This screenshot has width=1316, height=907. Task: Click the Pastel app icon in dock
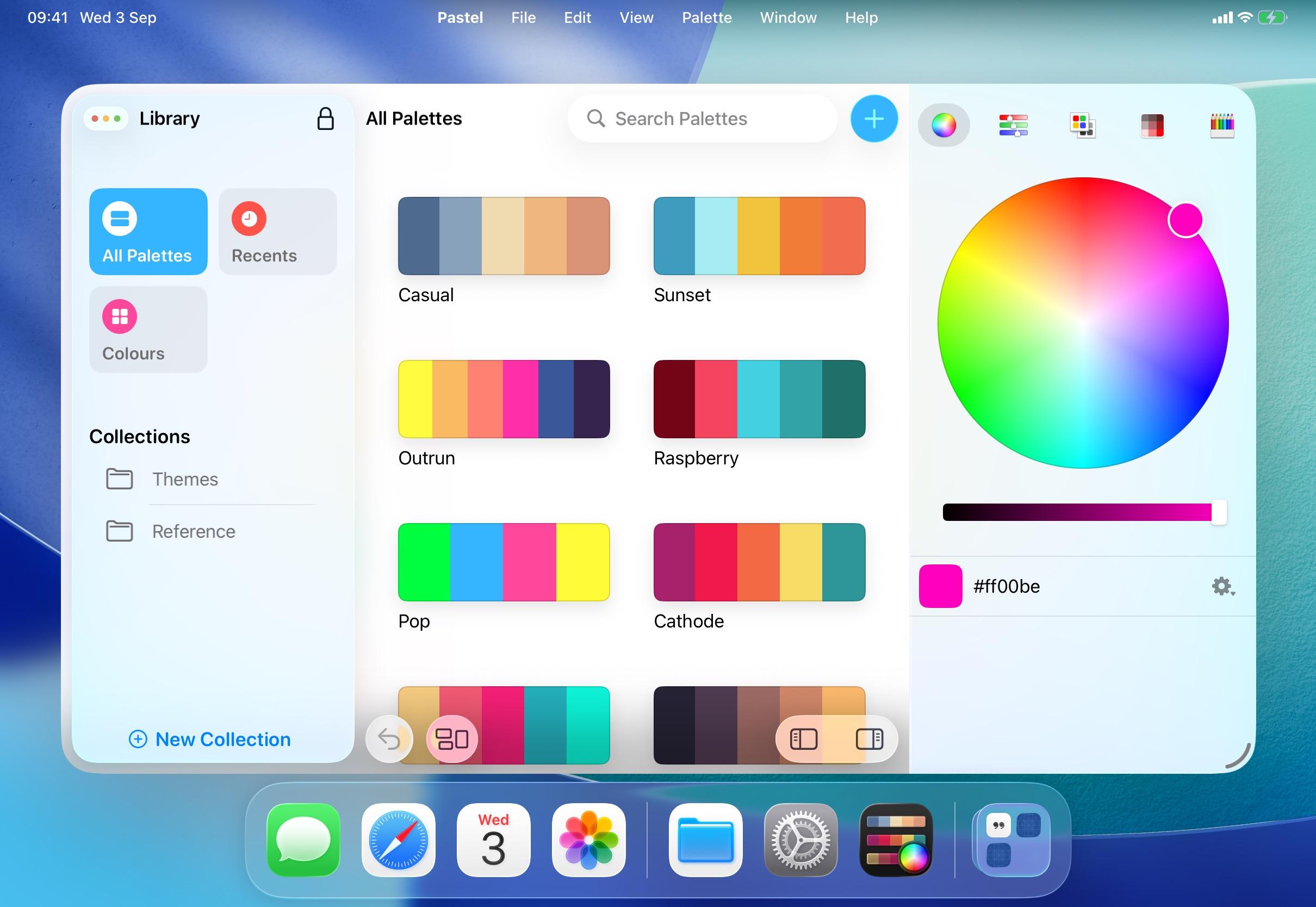pyautogui.click(x=896, y=840)
